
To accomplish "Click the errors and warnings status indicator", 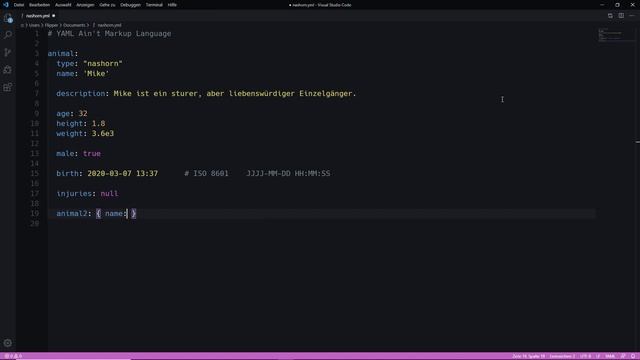I will (x=13, y=356).
